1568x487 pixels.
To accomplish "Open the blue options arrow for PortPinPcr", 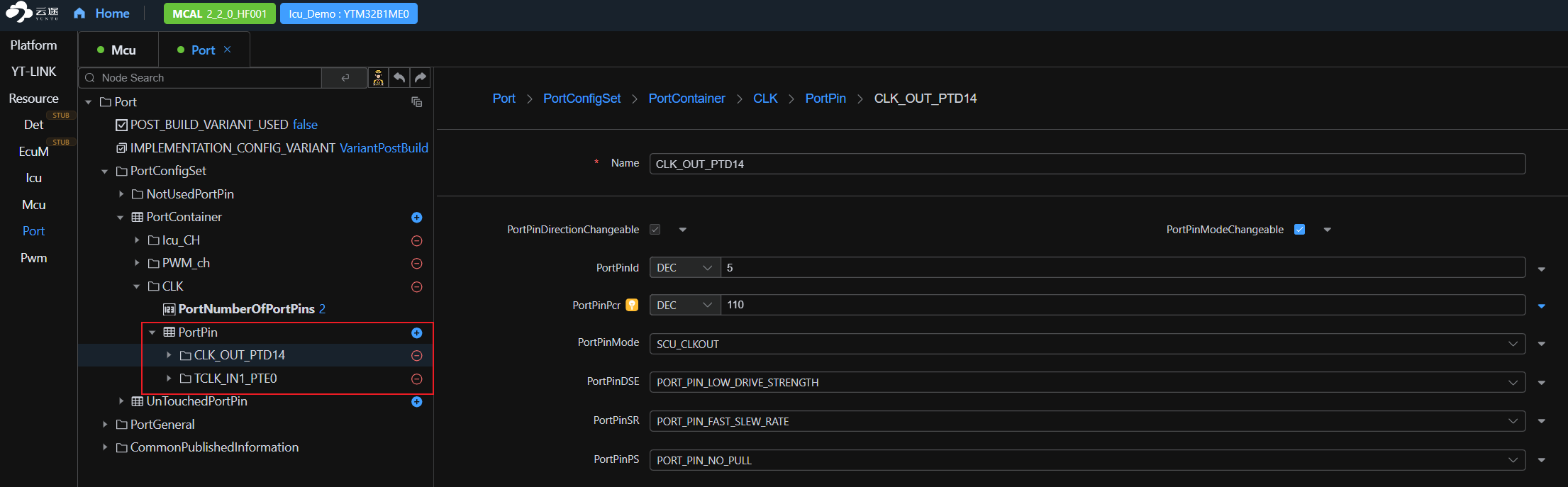I will tap(1542, 306).
